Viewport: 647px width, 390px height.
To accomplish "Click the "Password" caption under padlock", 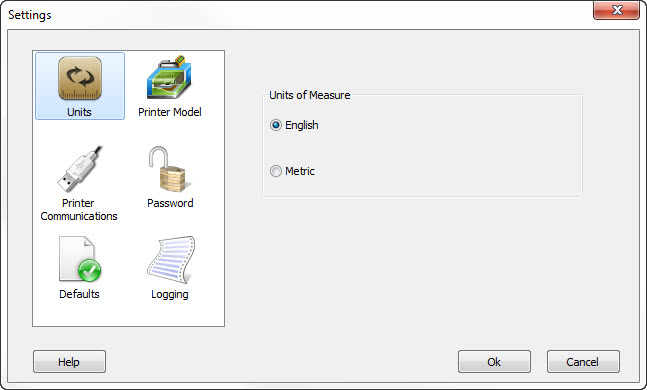I will (x=170, y=203).
